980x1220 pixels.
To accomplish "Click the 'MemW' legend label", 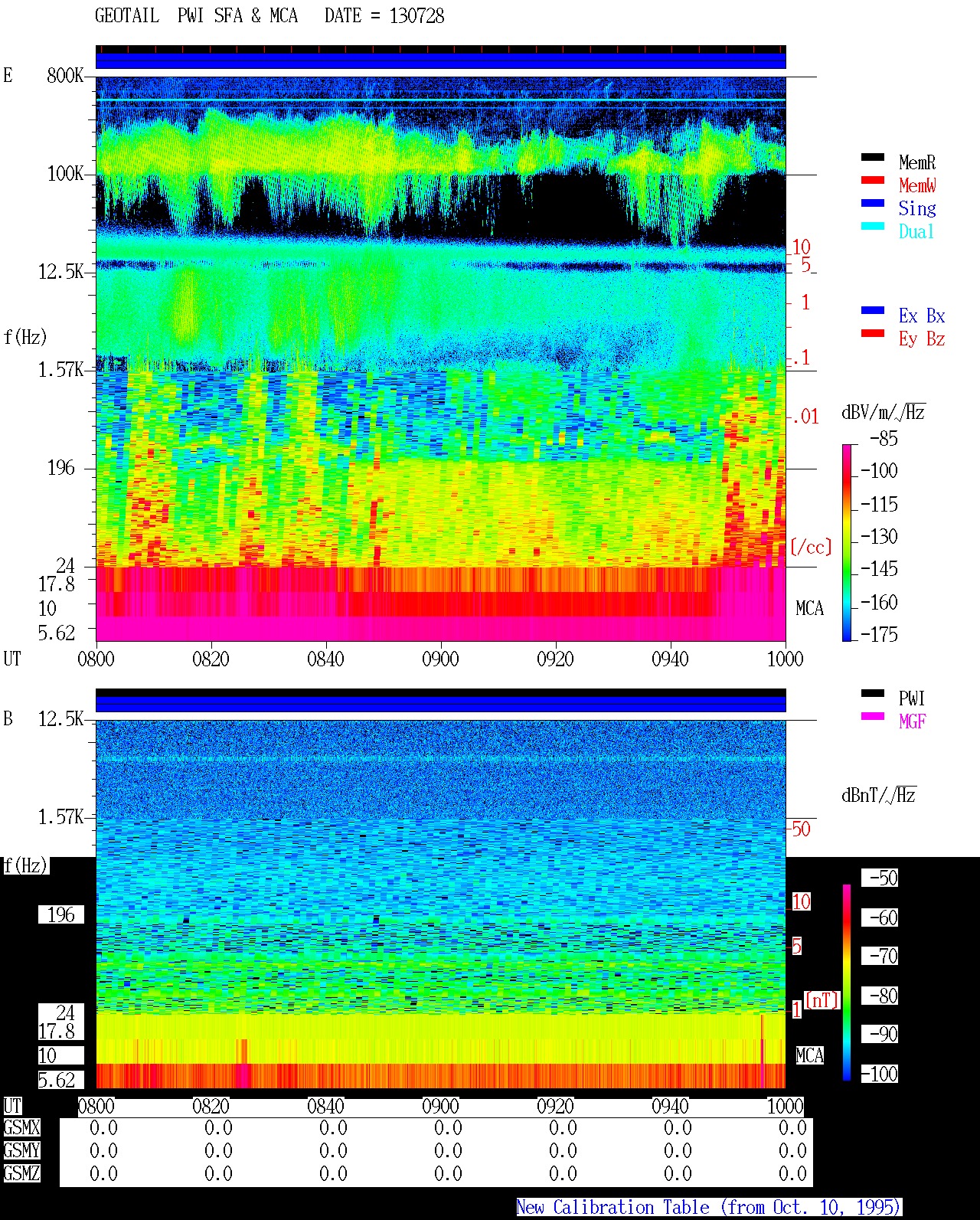I will [917, 185].
